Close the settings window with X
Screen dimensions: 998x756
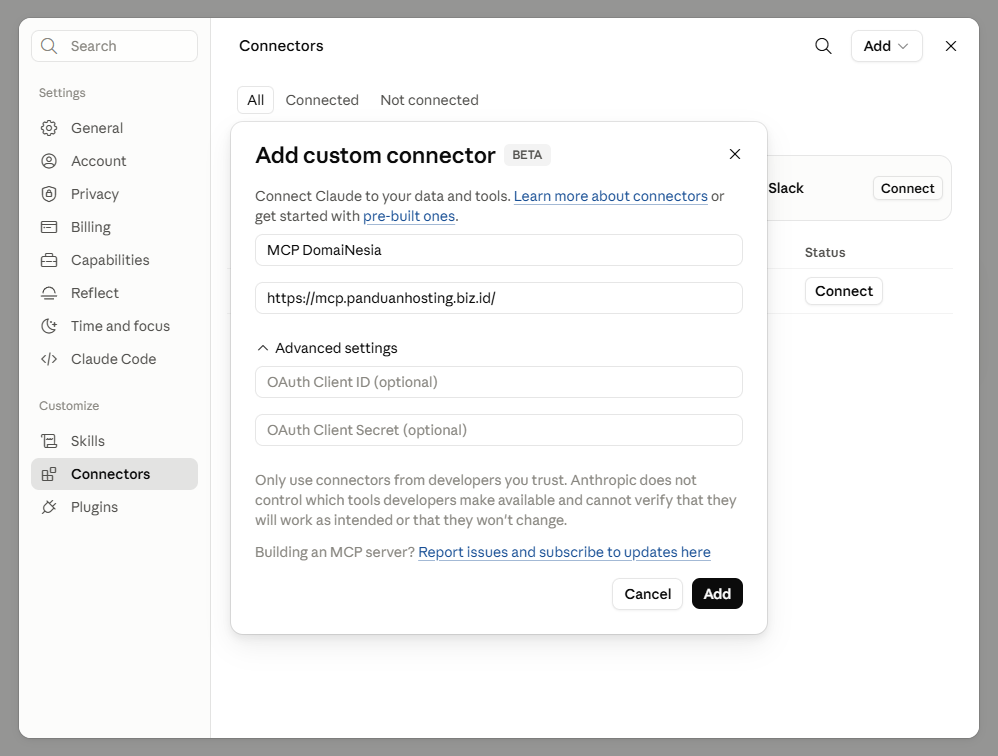(951, 46)
